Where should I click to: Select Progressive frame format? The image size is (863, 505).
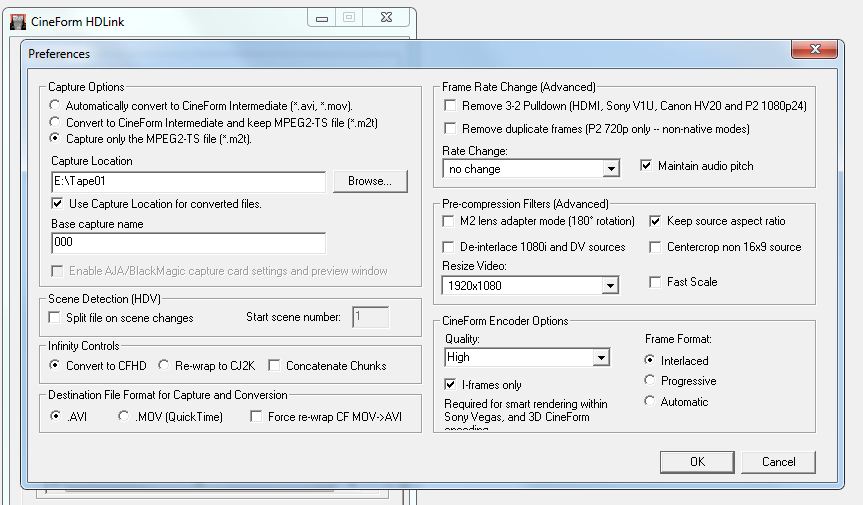[x=649, y=380]
